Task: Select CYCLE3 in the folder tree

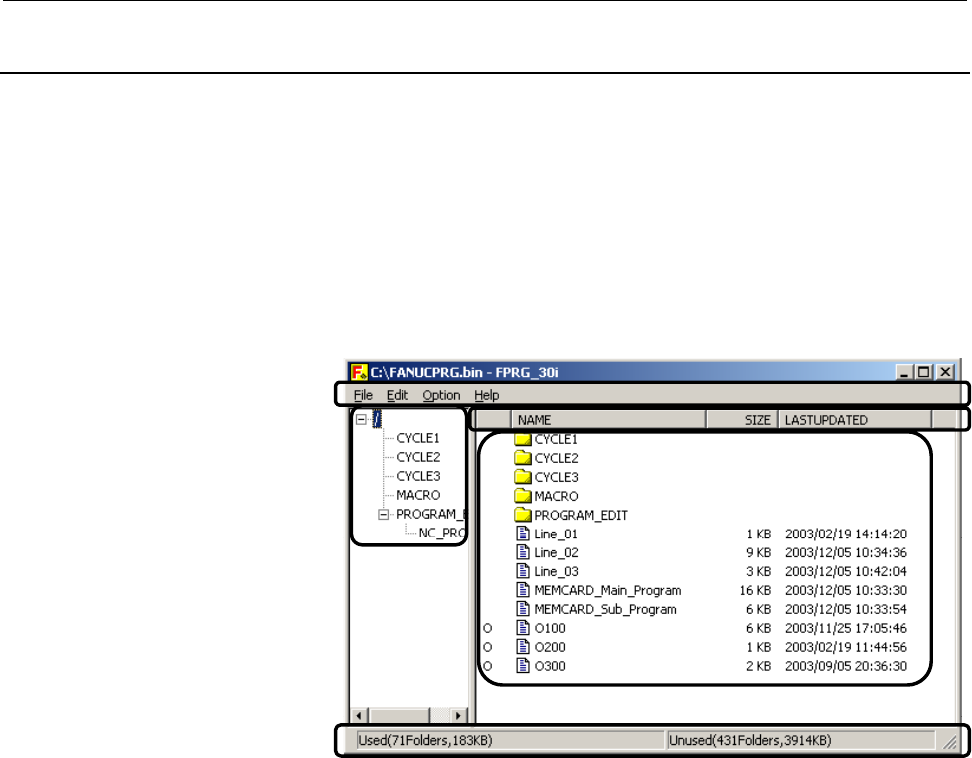Action: pos(418,477)
